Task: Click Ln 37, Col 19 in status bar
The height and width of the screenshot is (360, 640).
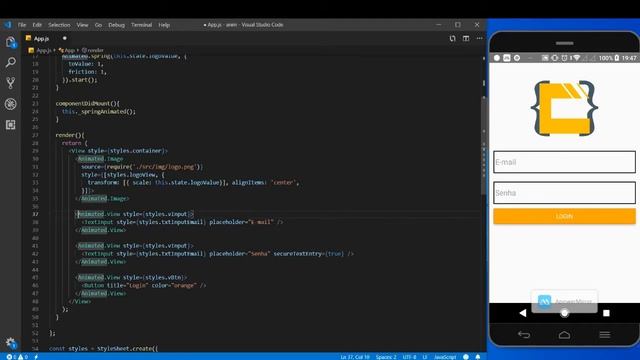Action: (x=355, y=357)
